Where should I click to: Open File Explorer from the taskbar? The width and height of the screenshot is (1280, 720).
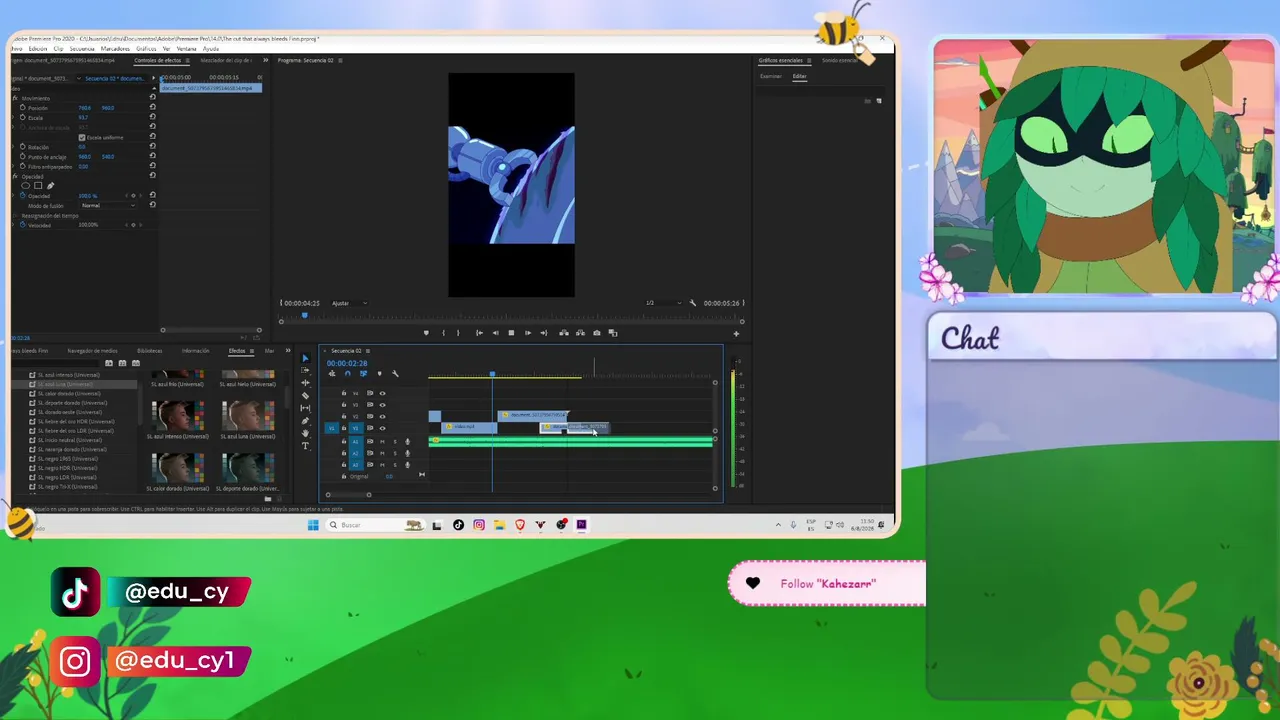coord(499,525)
